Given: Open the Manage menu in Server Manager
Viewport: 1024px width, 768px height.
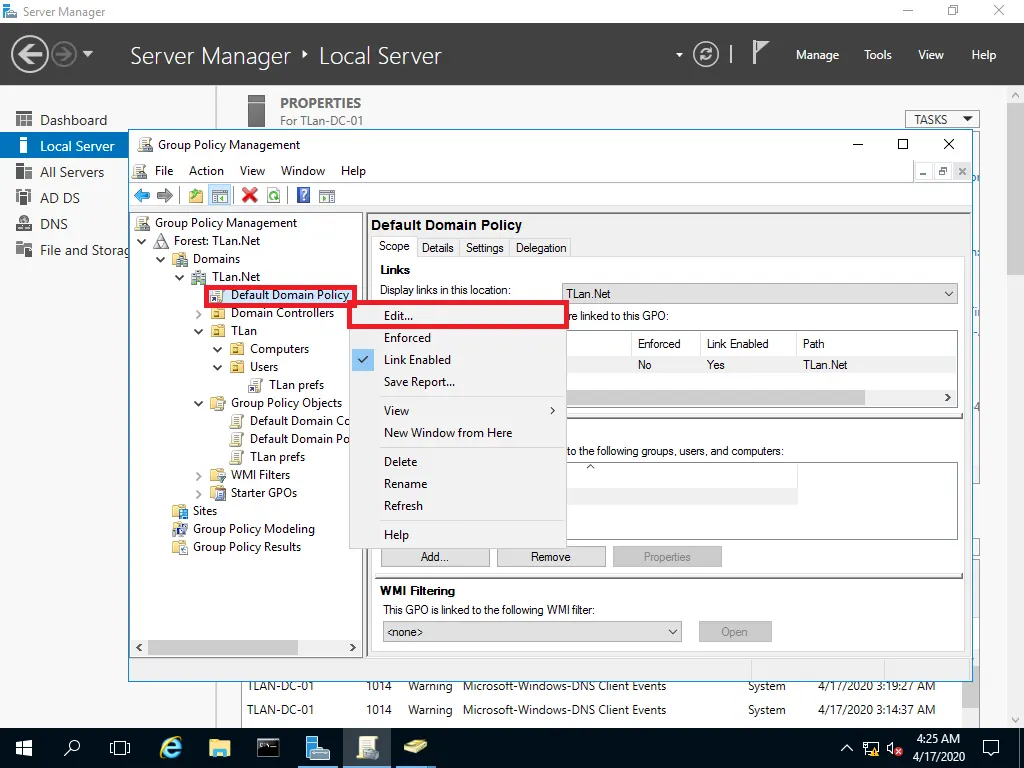Looking at the screenshot, I should coord(817,55).
